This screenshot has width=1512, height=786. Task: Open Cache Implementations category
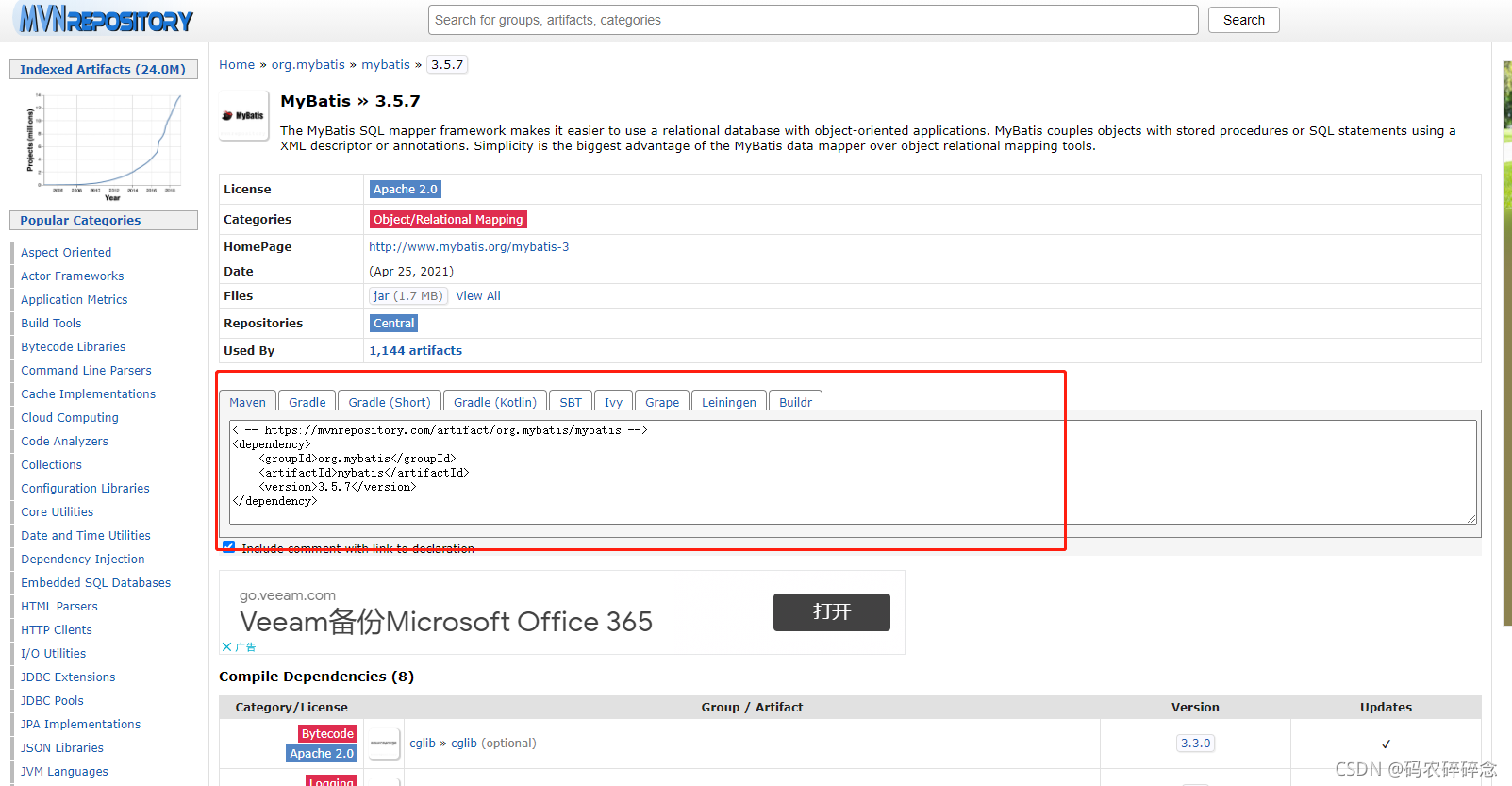point(89,393)
